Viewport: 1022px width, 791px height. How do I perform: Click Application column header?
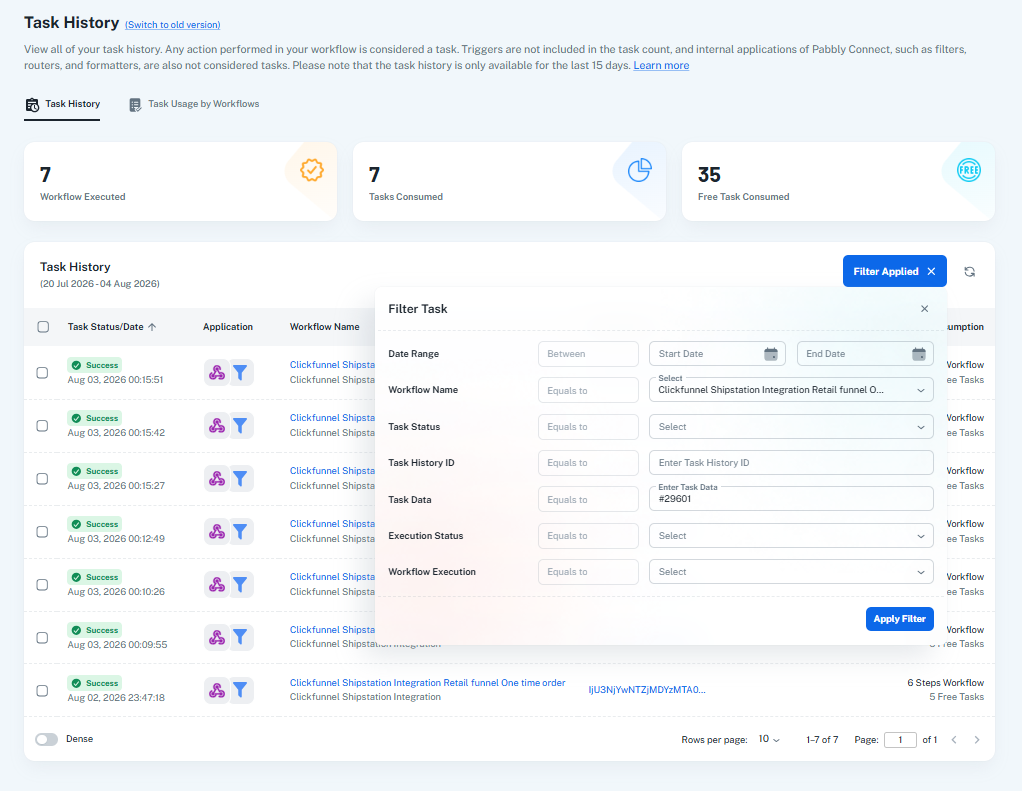click(227, 327)
